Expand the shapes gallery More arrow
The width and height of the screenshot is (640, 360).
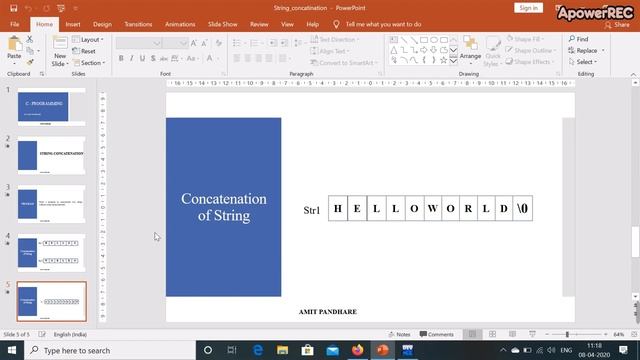(x=453, y=61)
